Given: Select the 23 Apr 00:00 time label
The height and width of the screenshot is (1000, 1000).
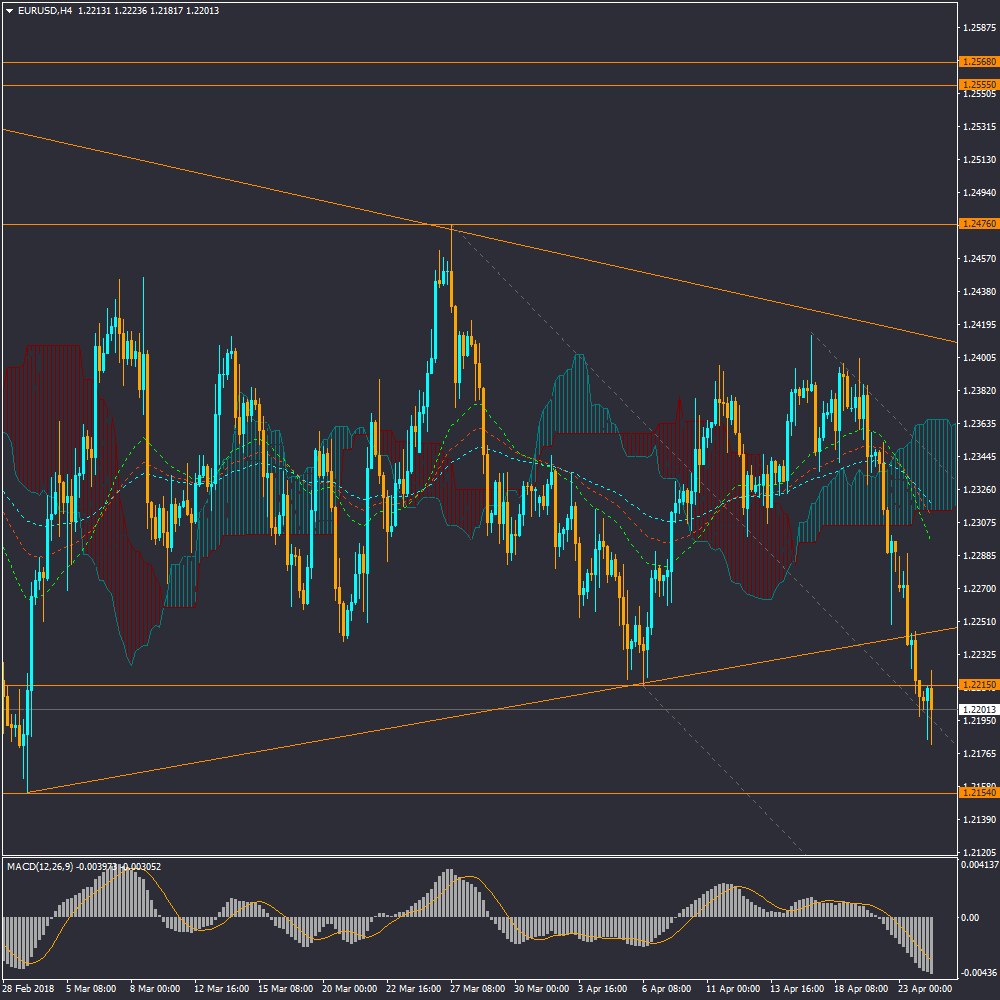Looking at the screenshot, I should tap(925, 989).
